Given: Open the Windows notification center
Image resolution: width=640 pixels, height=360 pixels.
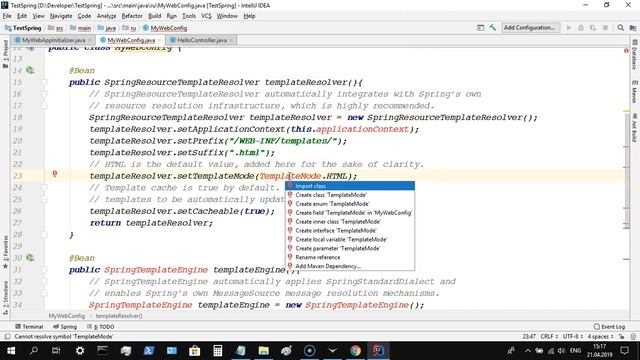Looking at the screenshot, I should pyautogui.click(x=624, y=351).
